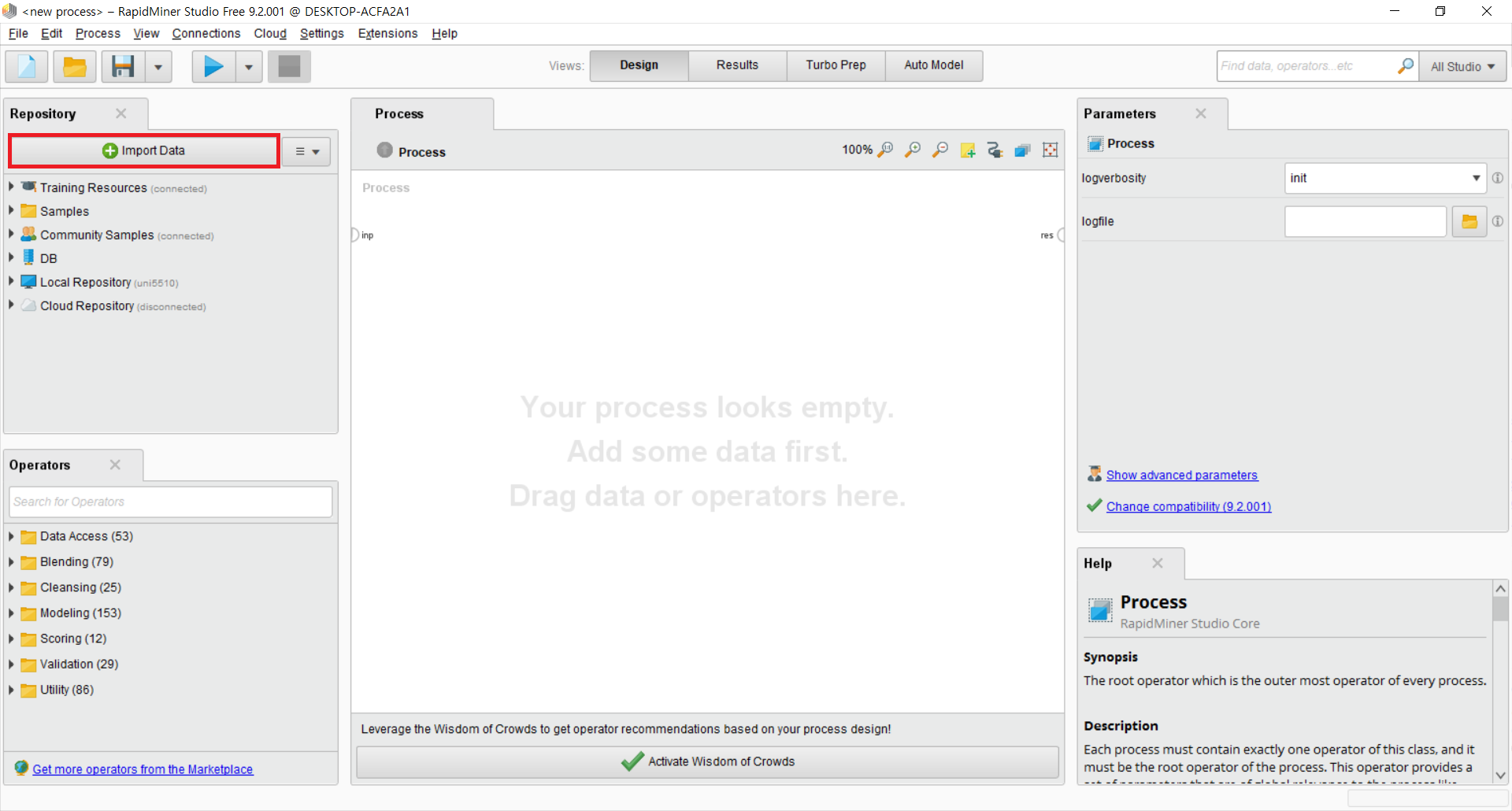Switch to the Turbo Prep view
This screenshot has height=811, width=1512.
tap(836, 65)
